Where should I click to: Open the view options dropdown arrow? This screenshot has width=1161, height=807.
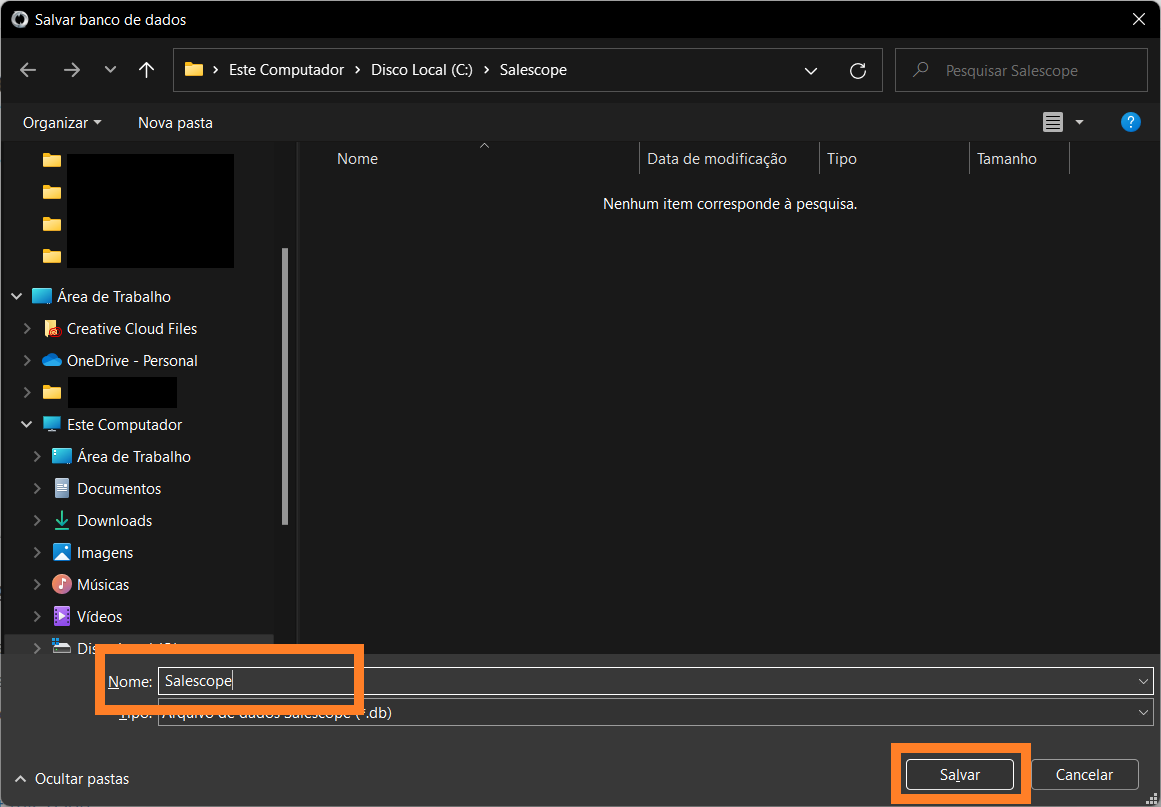click(1079, 122)
